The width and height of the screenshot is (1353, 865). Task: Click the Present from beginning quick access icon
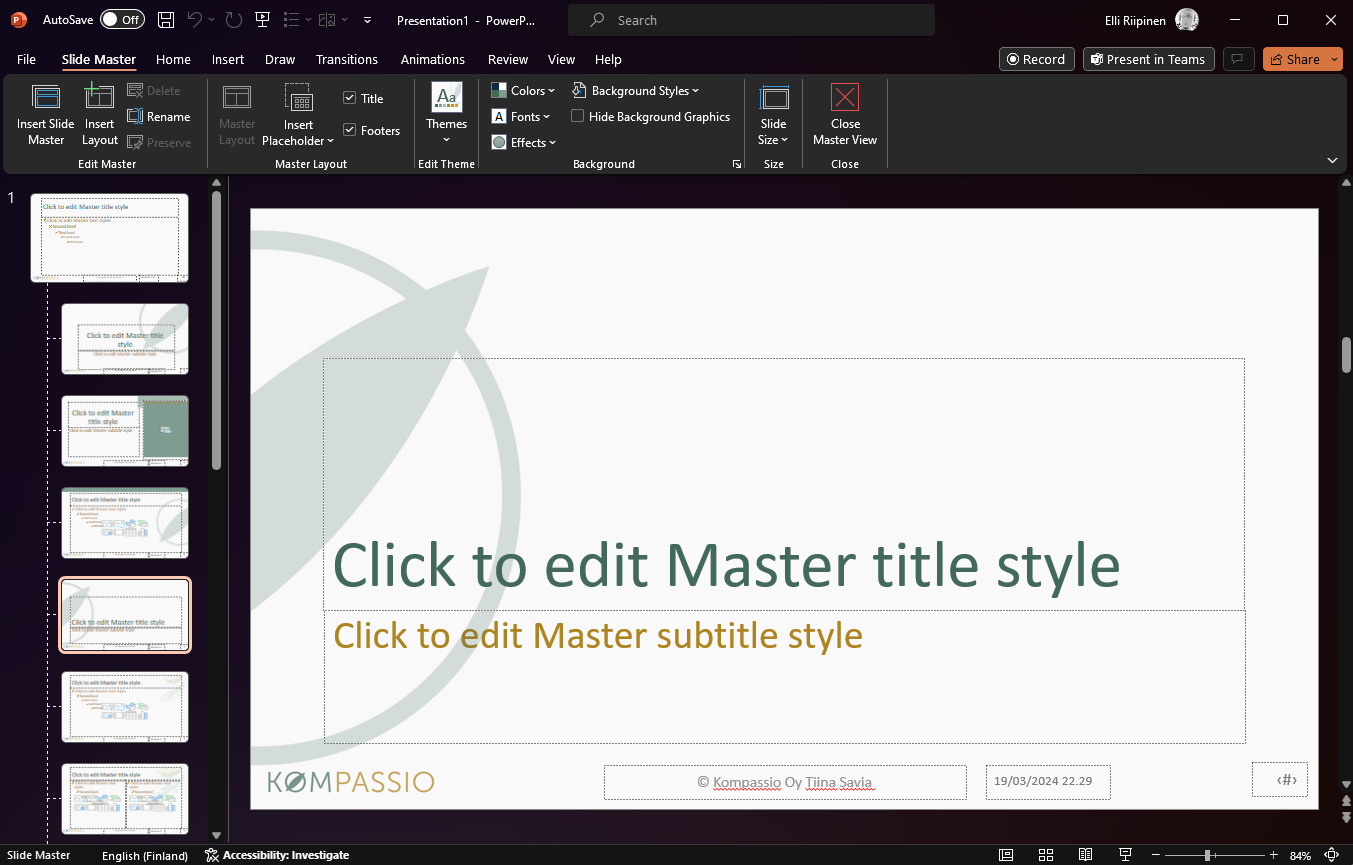[262, 20]
